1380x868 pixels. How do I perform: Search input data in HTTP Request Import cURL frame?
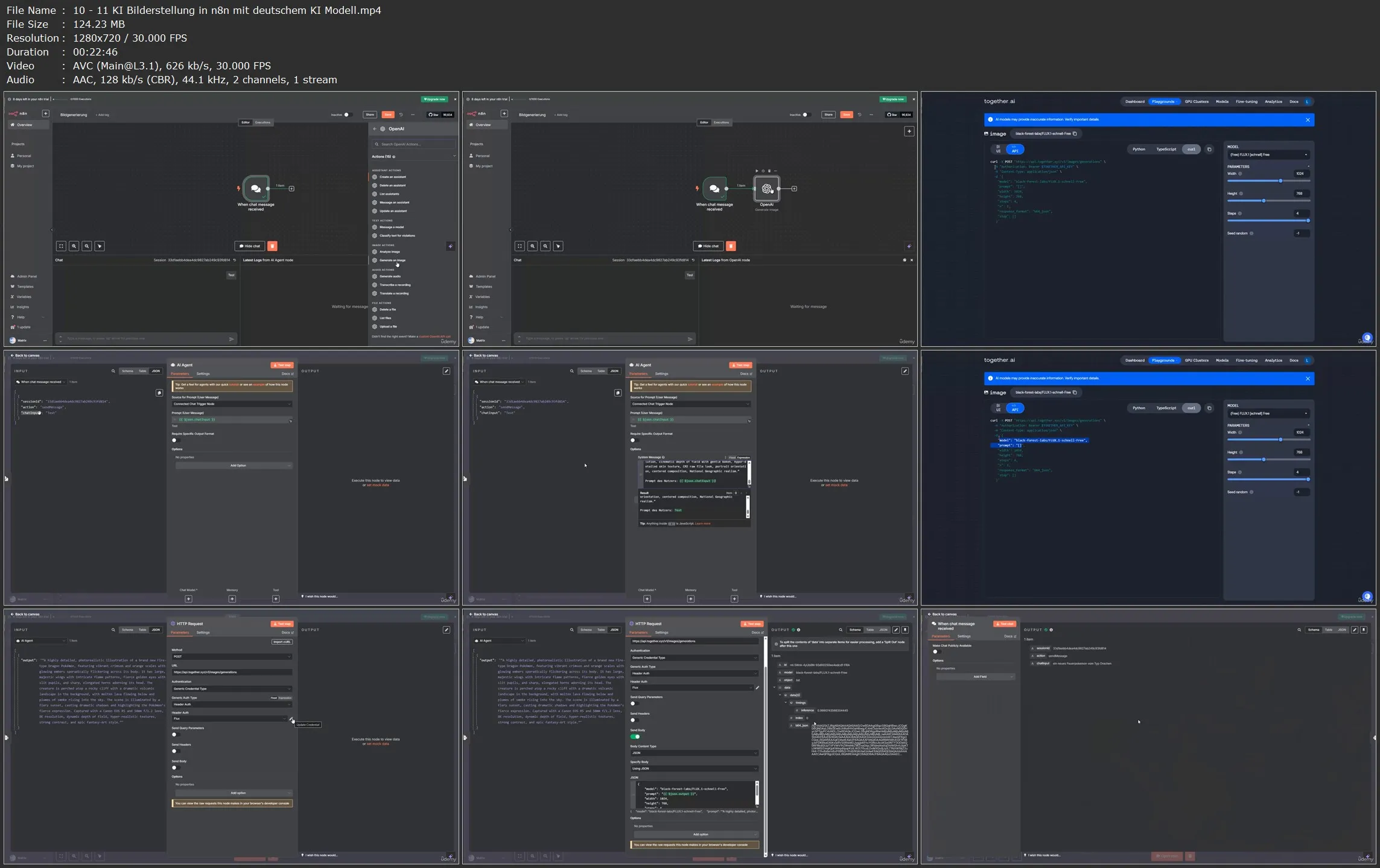(x=113, y=630)
